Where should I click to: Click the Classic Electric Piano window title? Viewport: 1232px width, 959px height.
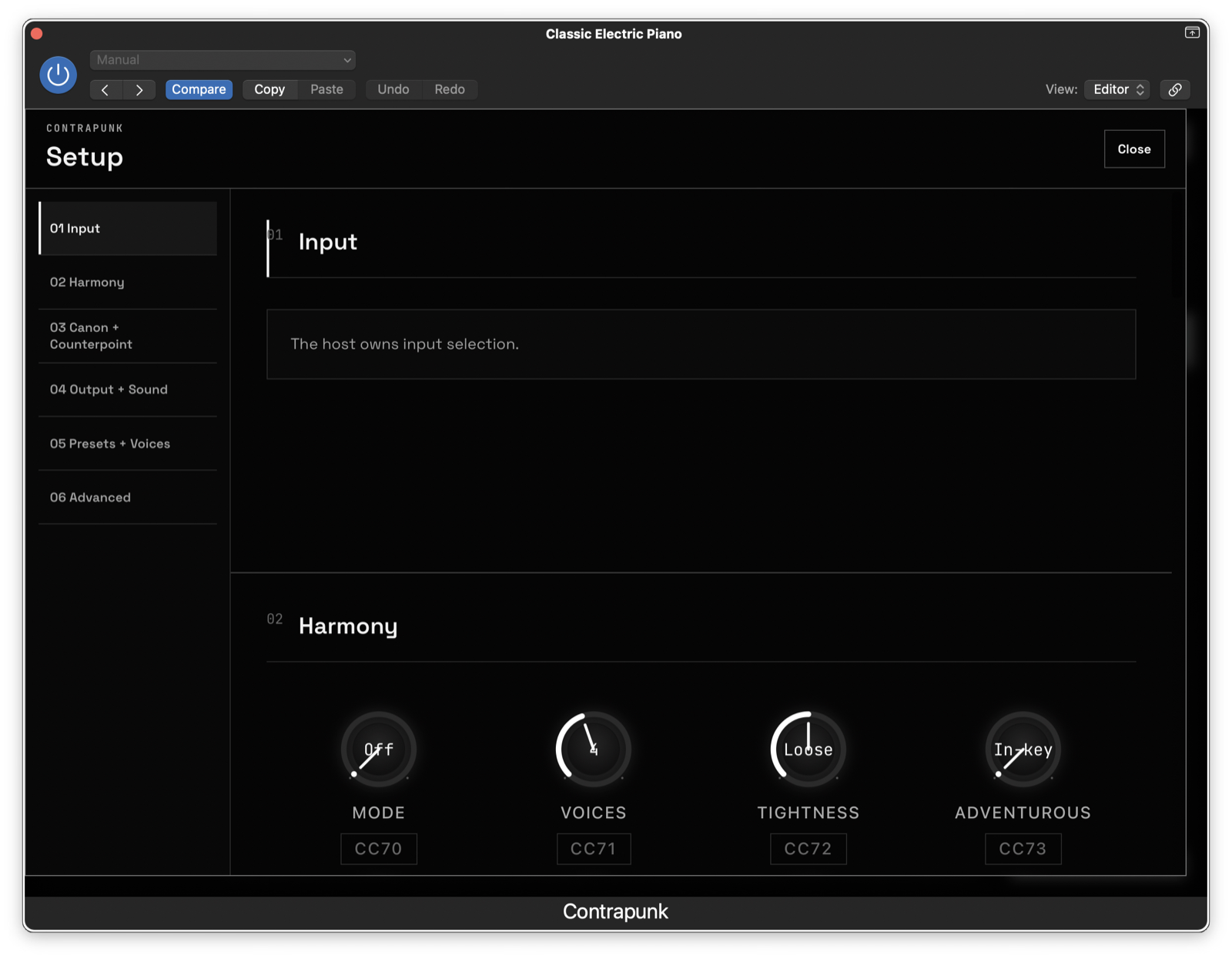[x=614, y=34]
